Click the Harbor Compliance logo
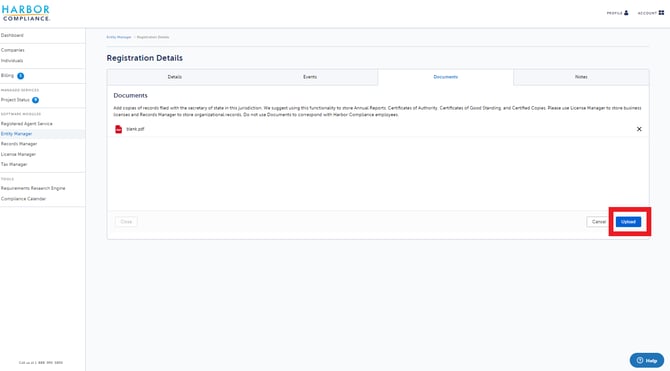The height and width of the screenshot is (371, 670). [26, 13]
